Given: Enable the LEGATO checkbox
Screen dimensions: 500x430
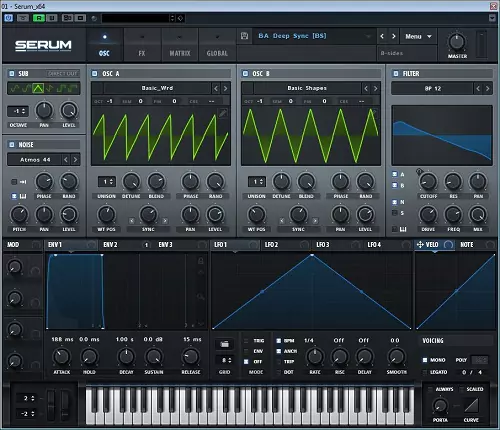Looking at the screenshot, I should (425, 372).
